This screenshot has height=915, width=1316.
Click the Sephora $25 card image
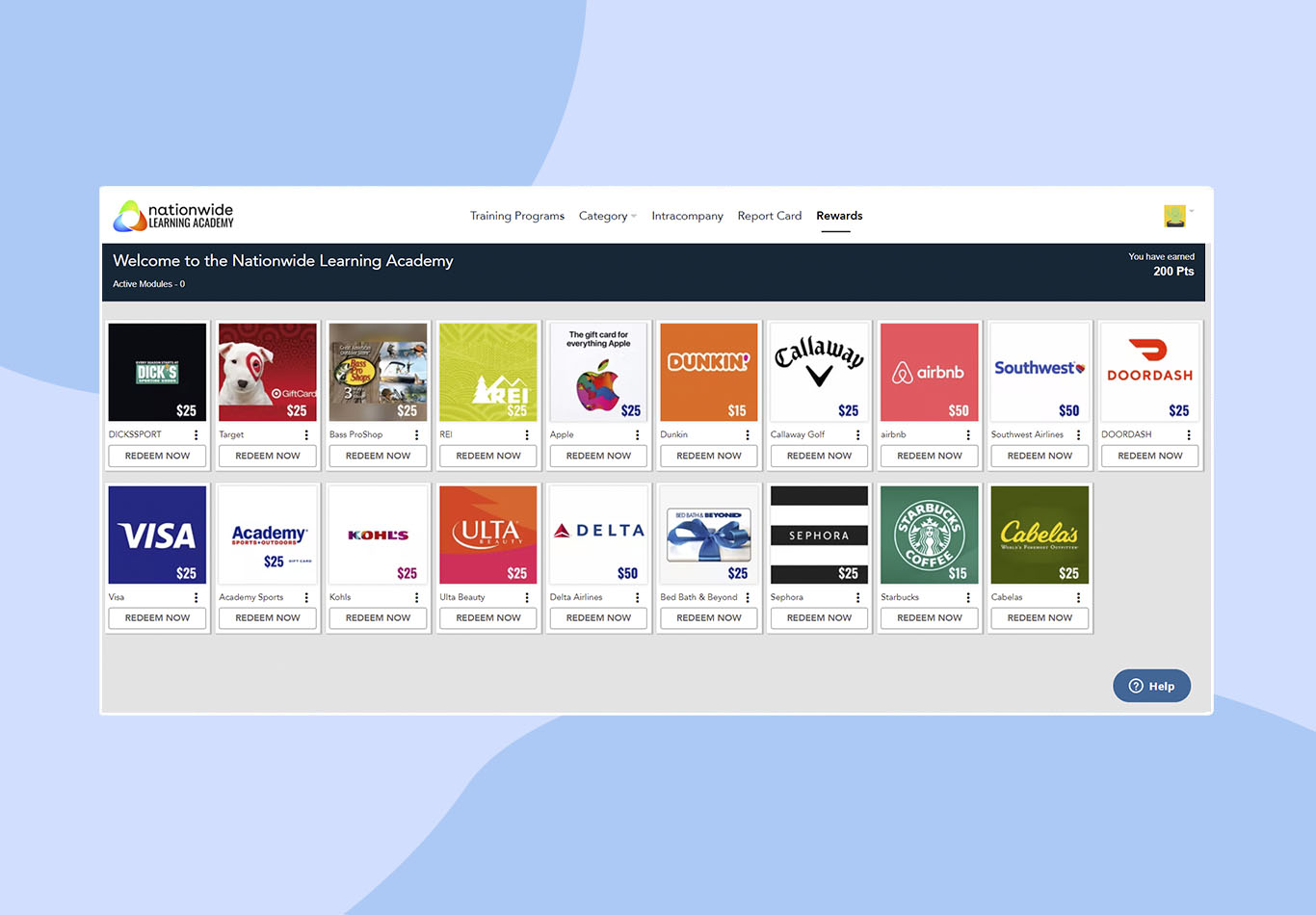tap(819, 535)
